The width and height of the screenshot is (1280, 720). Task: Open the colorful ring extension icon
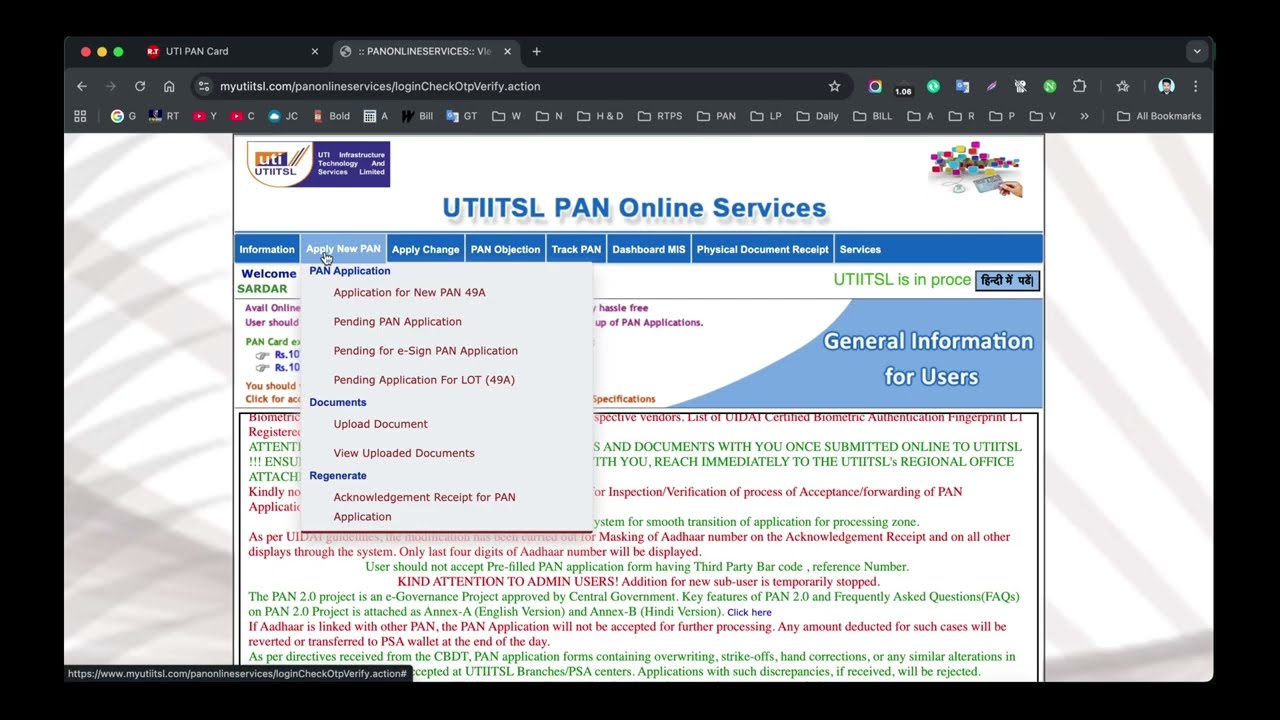[x=875, y=86]
